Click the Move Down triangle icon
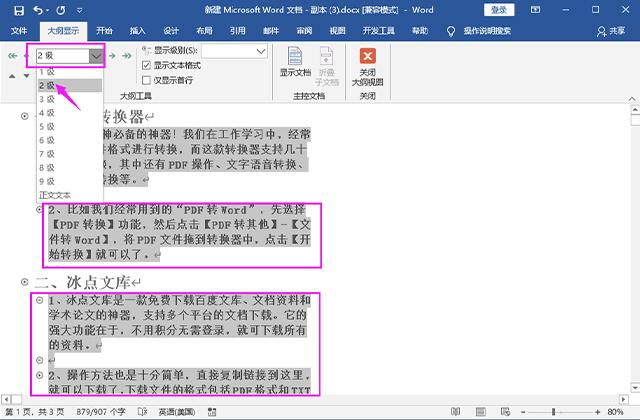Viewport: 640px width, 420px height. point(27,76)
